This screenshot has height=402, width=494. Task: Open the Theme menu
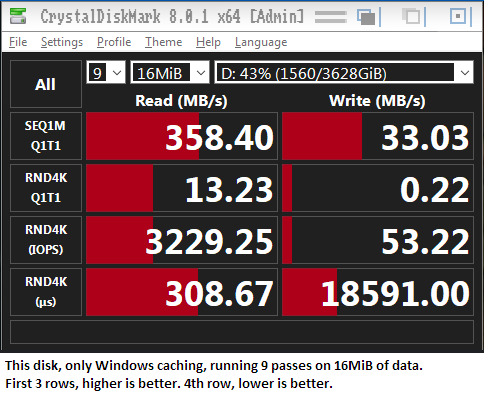pos(163,42)
